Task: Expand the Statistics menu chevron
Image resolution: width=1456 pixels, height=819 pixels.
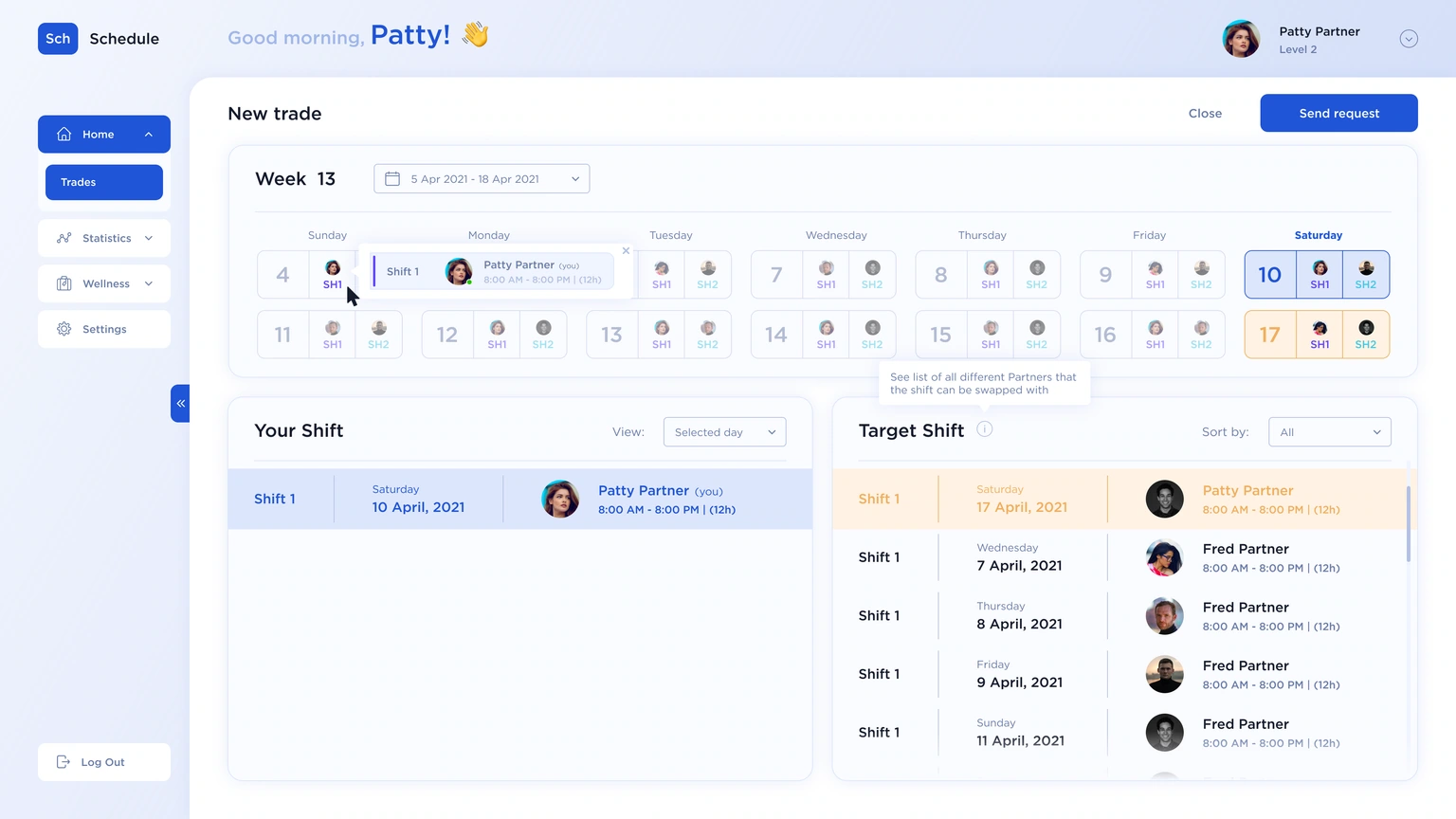Action: pyautogui.click(x=149, y=238)
